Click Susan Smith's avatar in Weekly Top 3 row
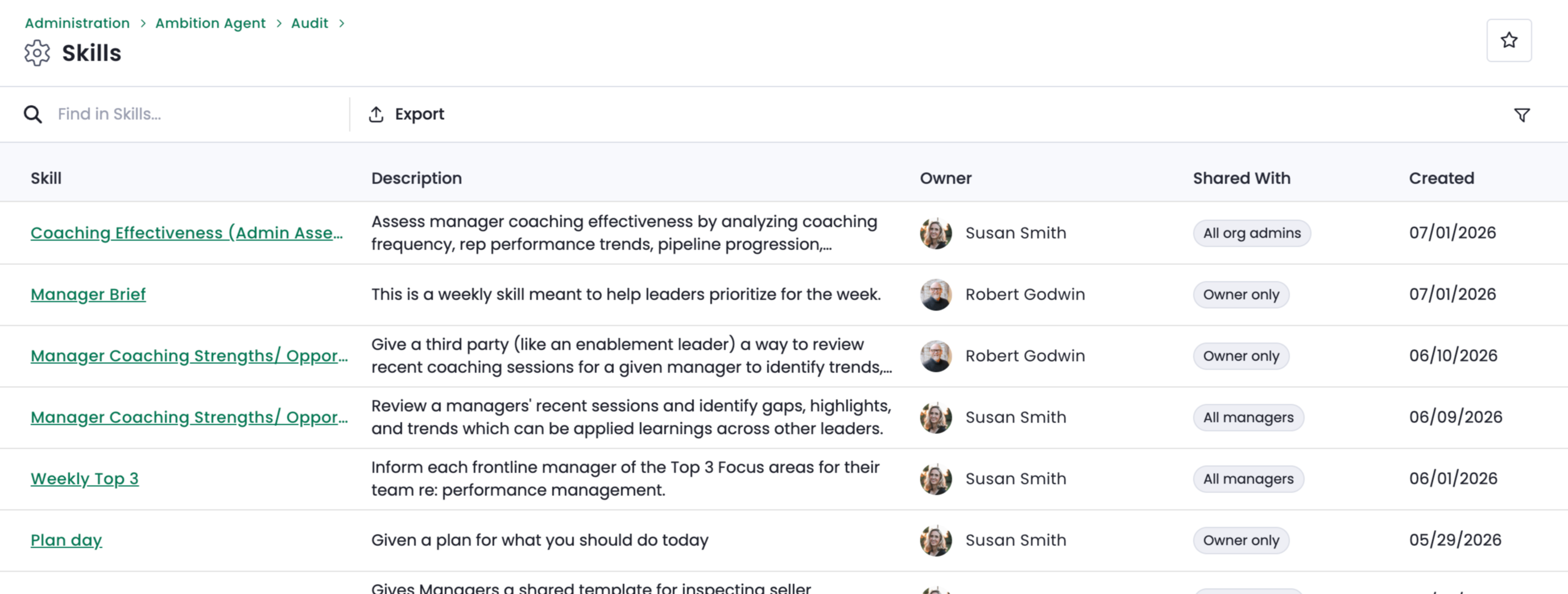Image resolution: width=1568 pixels, height=594 pixels. [x=936, y=479]
